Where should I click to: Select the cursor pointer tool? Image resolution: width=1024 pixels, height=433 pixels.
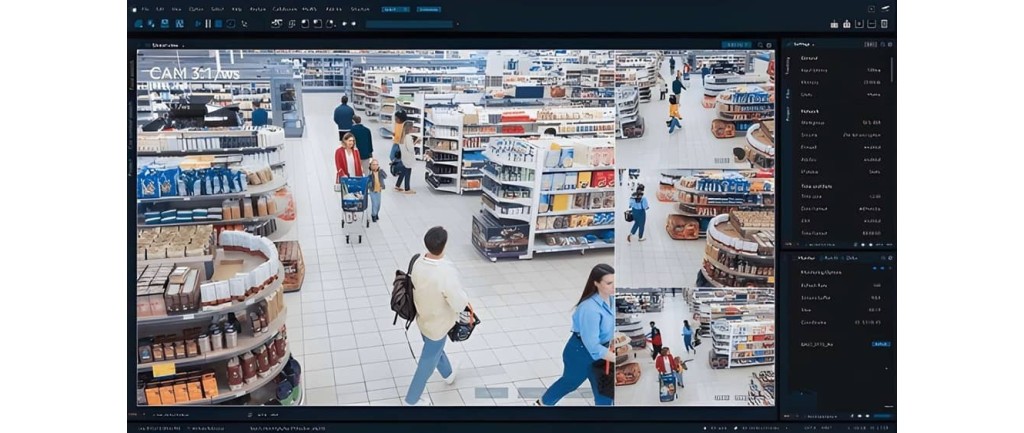coord(244,24)
